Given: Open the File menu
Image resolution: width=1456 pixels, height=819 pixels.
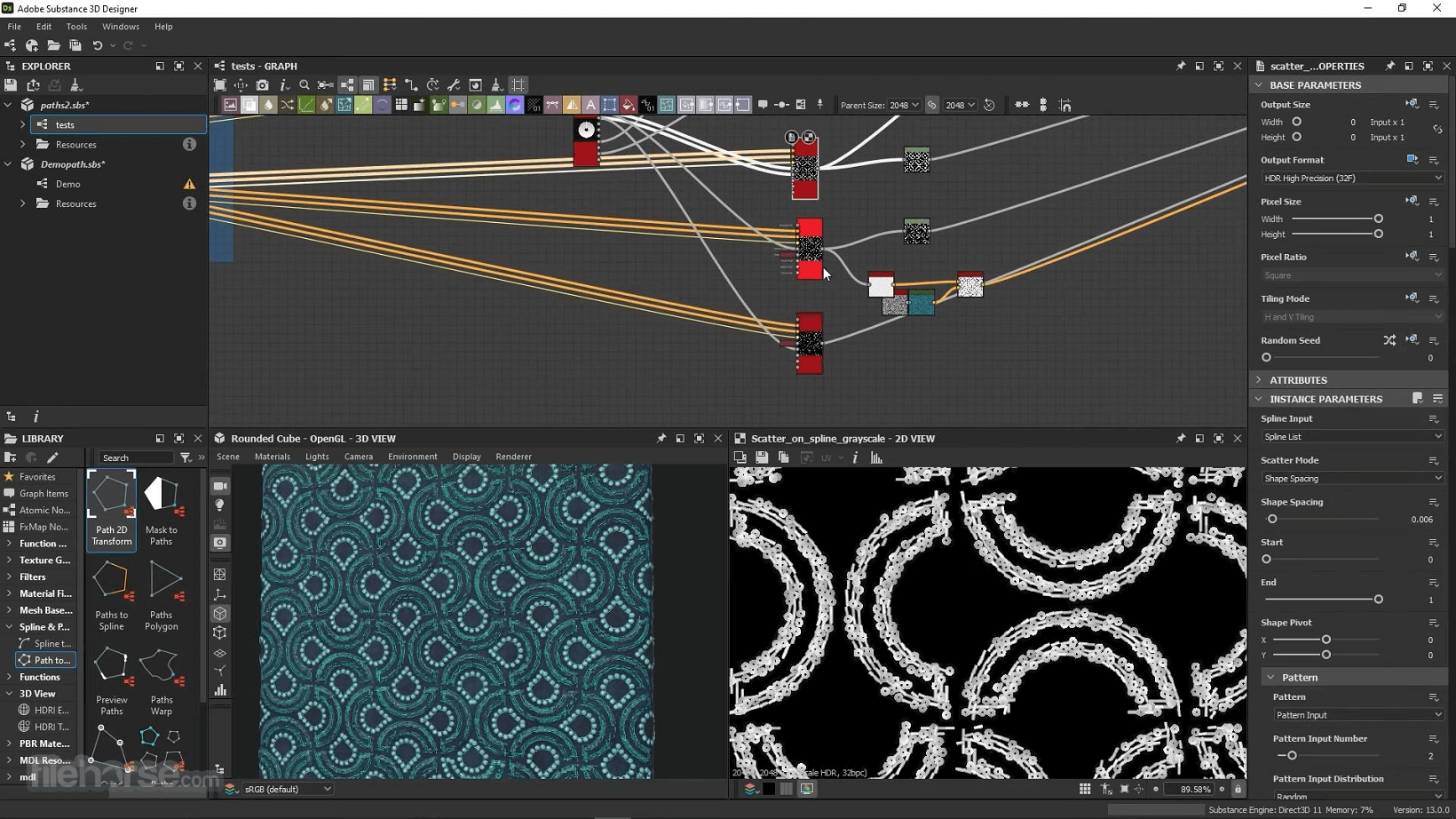Looking at the screenshot, I should click(14, 27).
